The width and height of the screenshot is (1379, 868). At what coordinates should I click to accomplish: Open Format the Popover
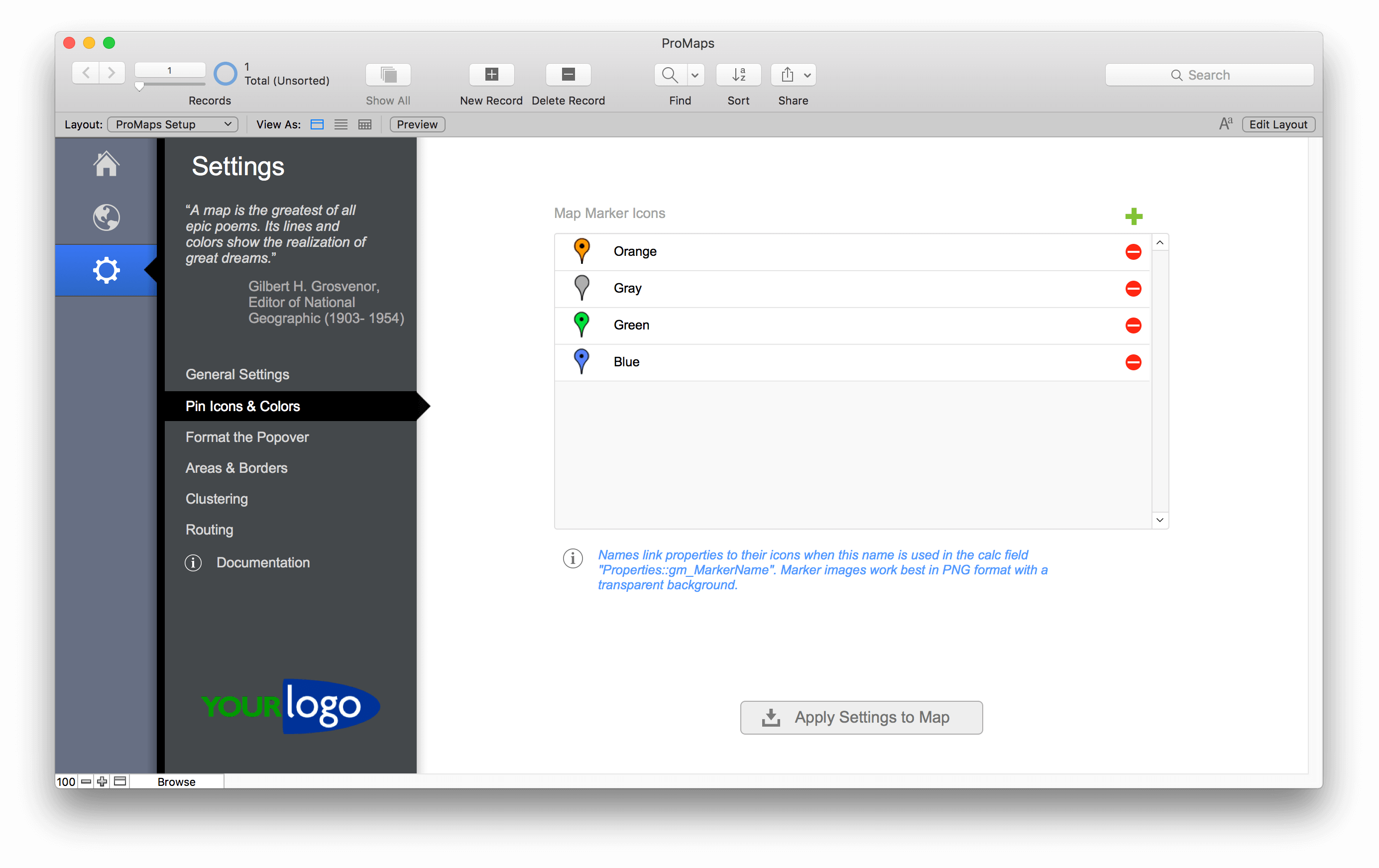coord(247,437)
